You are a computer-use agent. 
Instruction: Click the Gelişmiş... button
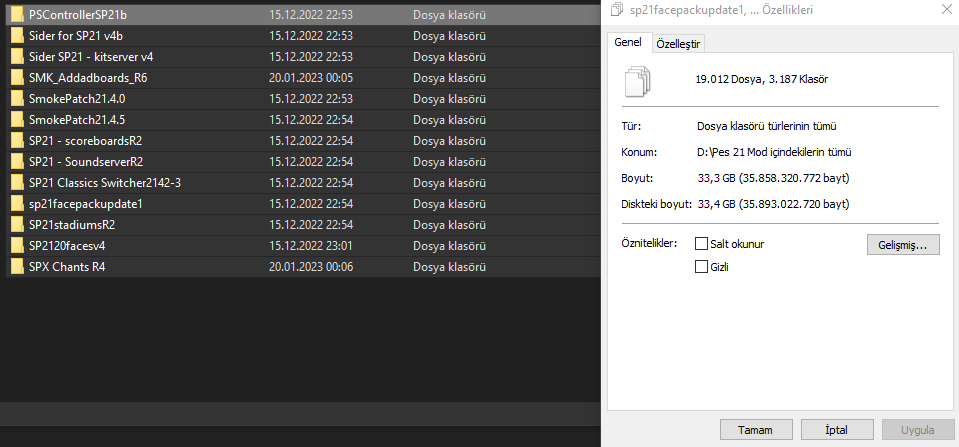coord(903,245)
